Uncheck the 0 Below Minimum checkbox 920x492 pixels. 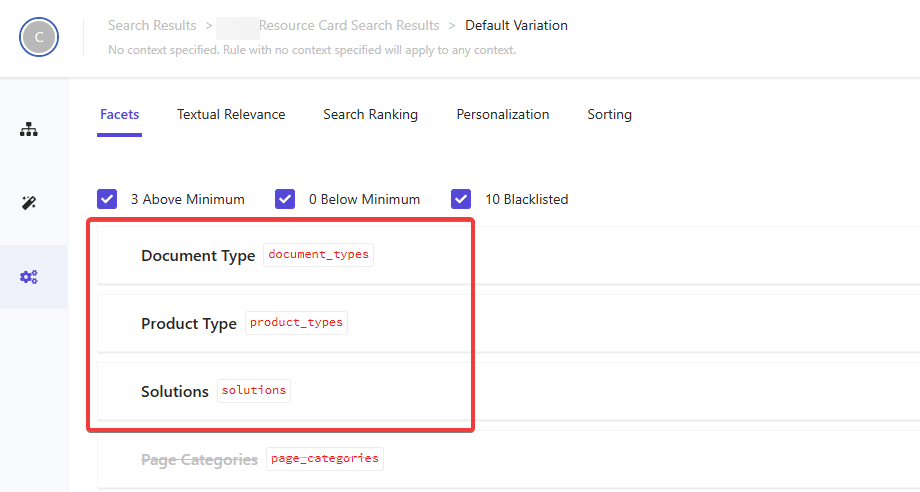[x=285, y=199]
